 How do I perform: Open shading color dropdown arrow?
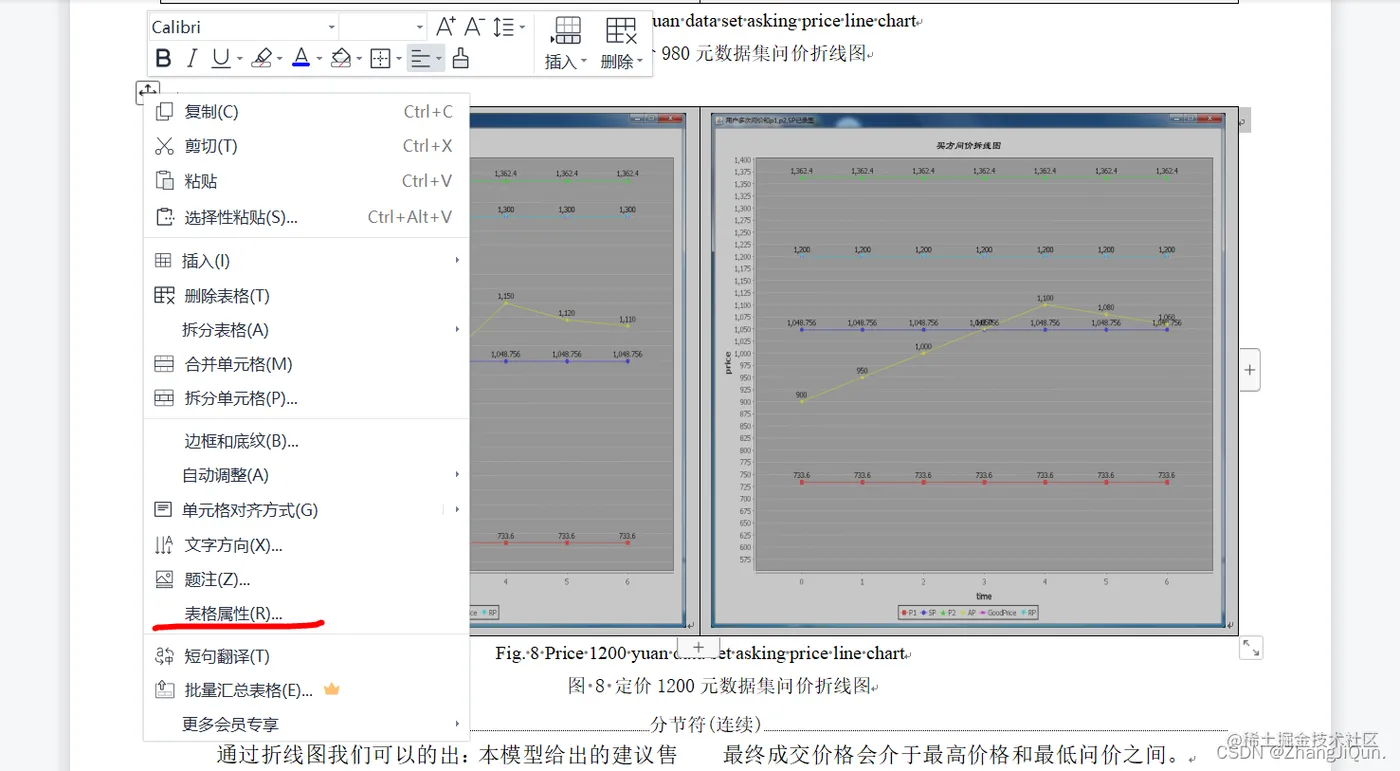tap(358, 59)
